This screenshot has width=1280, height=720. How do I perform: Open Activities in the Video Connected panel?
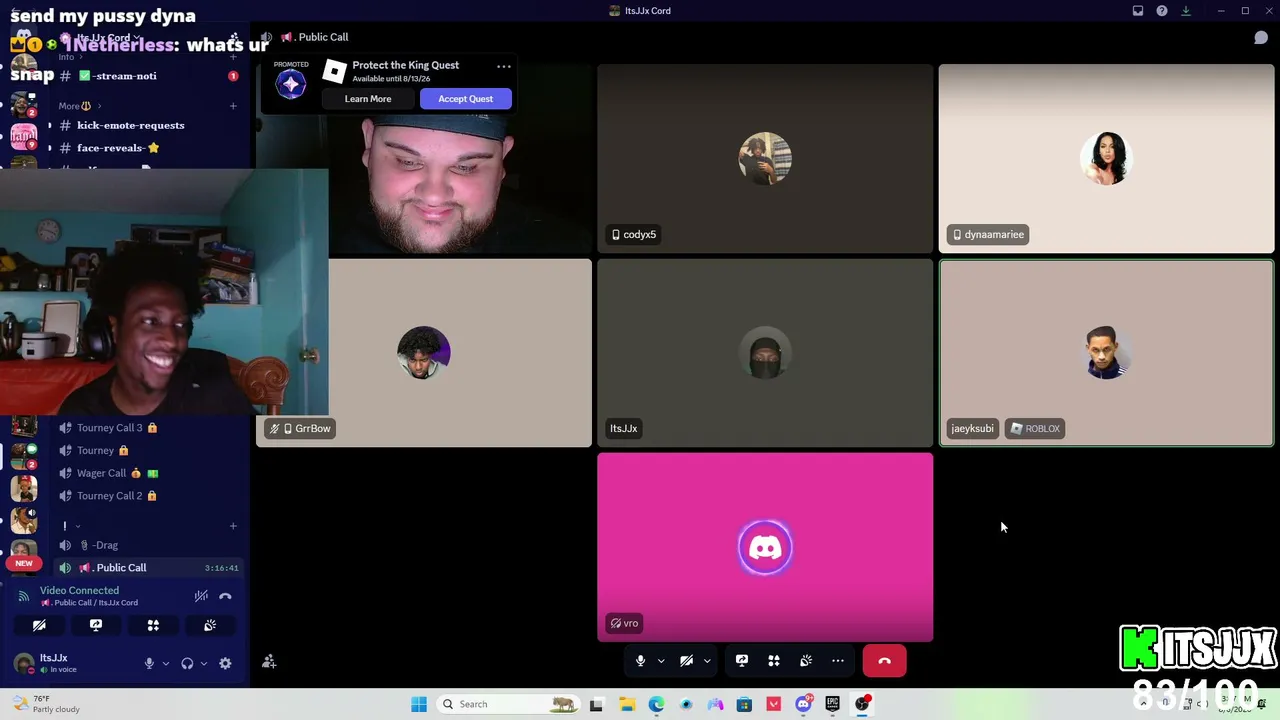click(x=153, y=625)
